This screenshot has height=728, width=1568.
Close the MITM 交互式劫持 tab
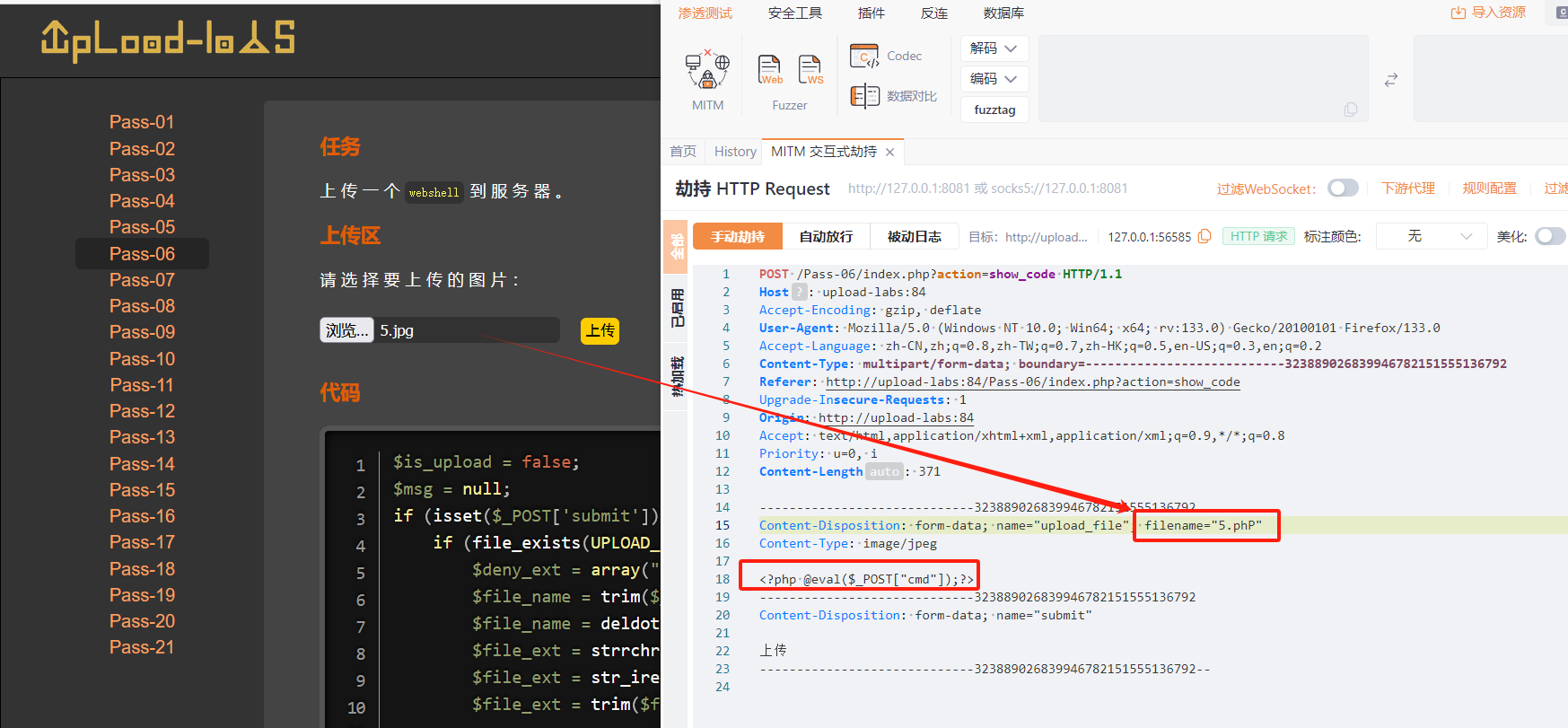pos(889,152)
